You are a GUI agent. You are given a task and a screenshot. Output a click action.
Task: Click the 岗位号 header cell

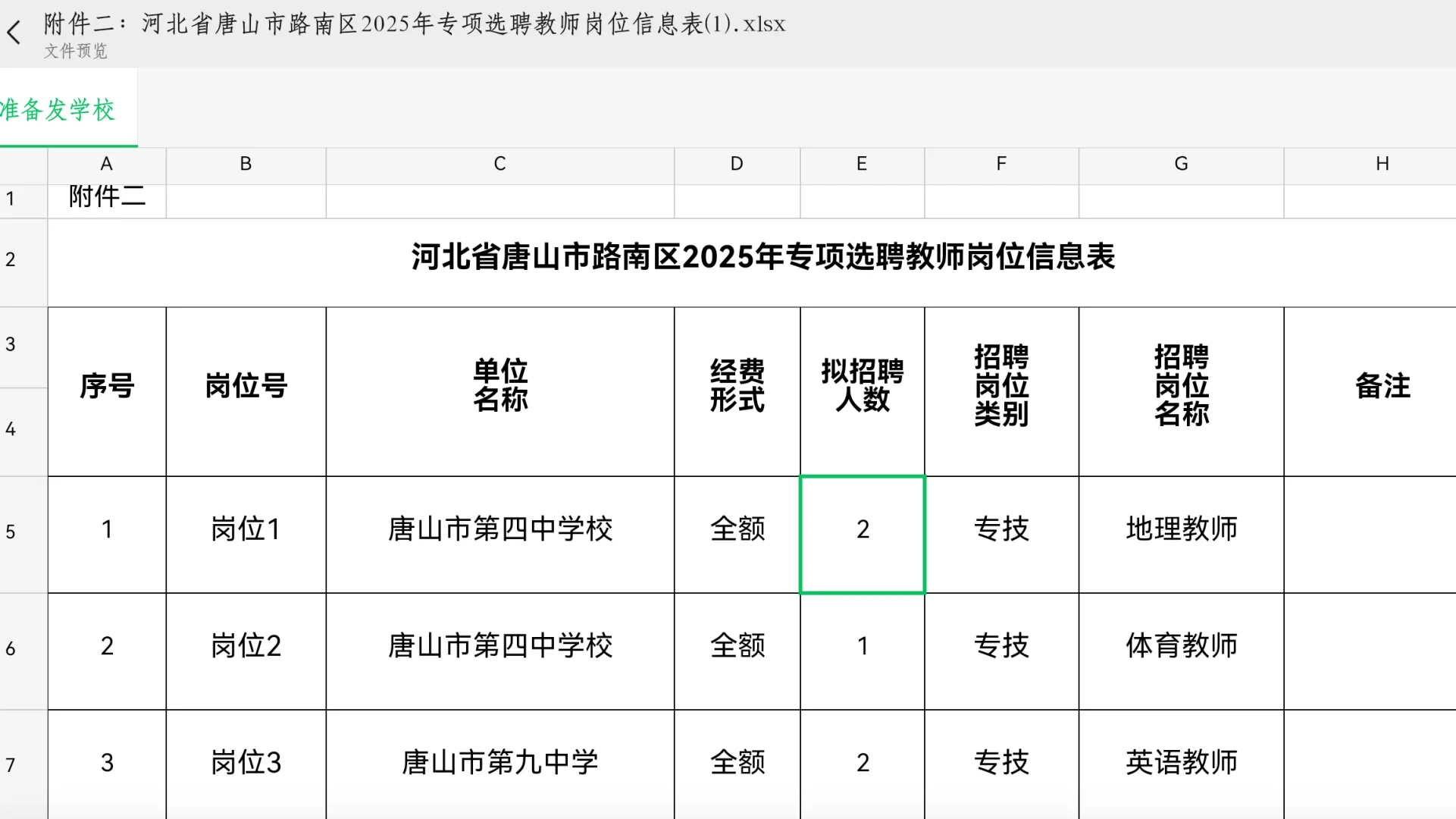tap(246, 391)
